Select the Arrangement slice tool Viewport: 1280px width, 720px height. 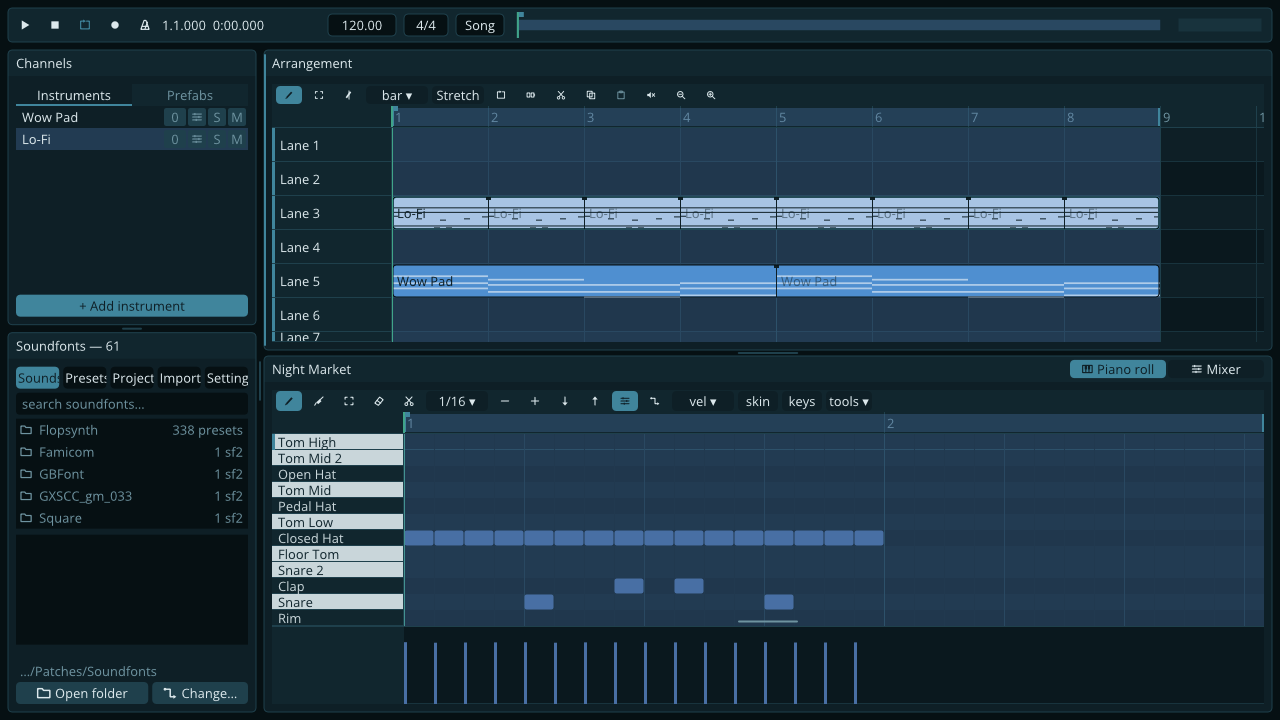[349, 95]
